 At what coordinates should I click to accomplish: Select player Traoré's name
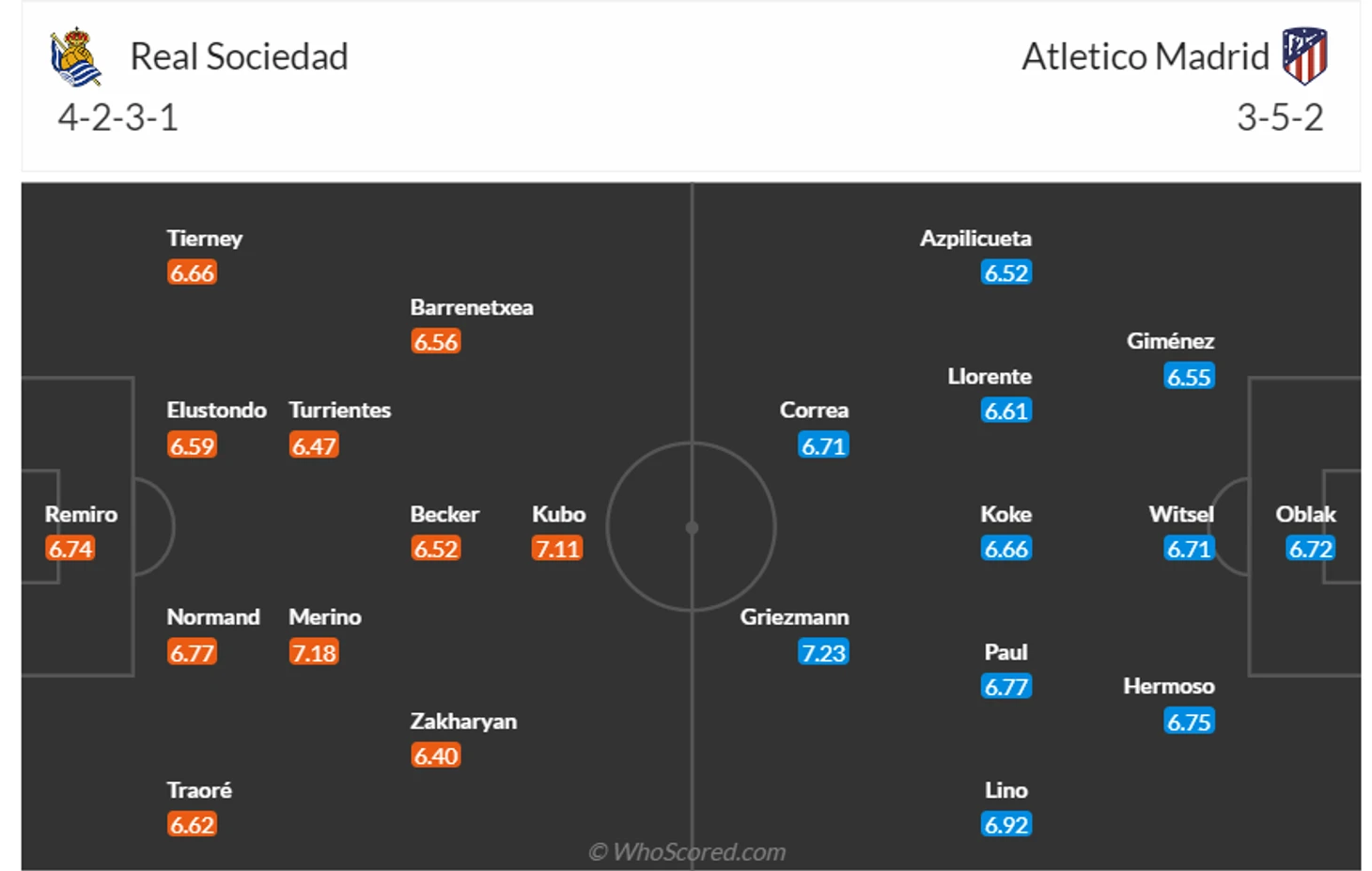(199, 790)
